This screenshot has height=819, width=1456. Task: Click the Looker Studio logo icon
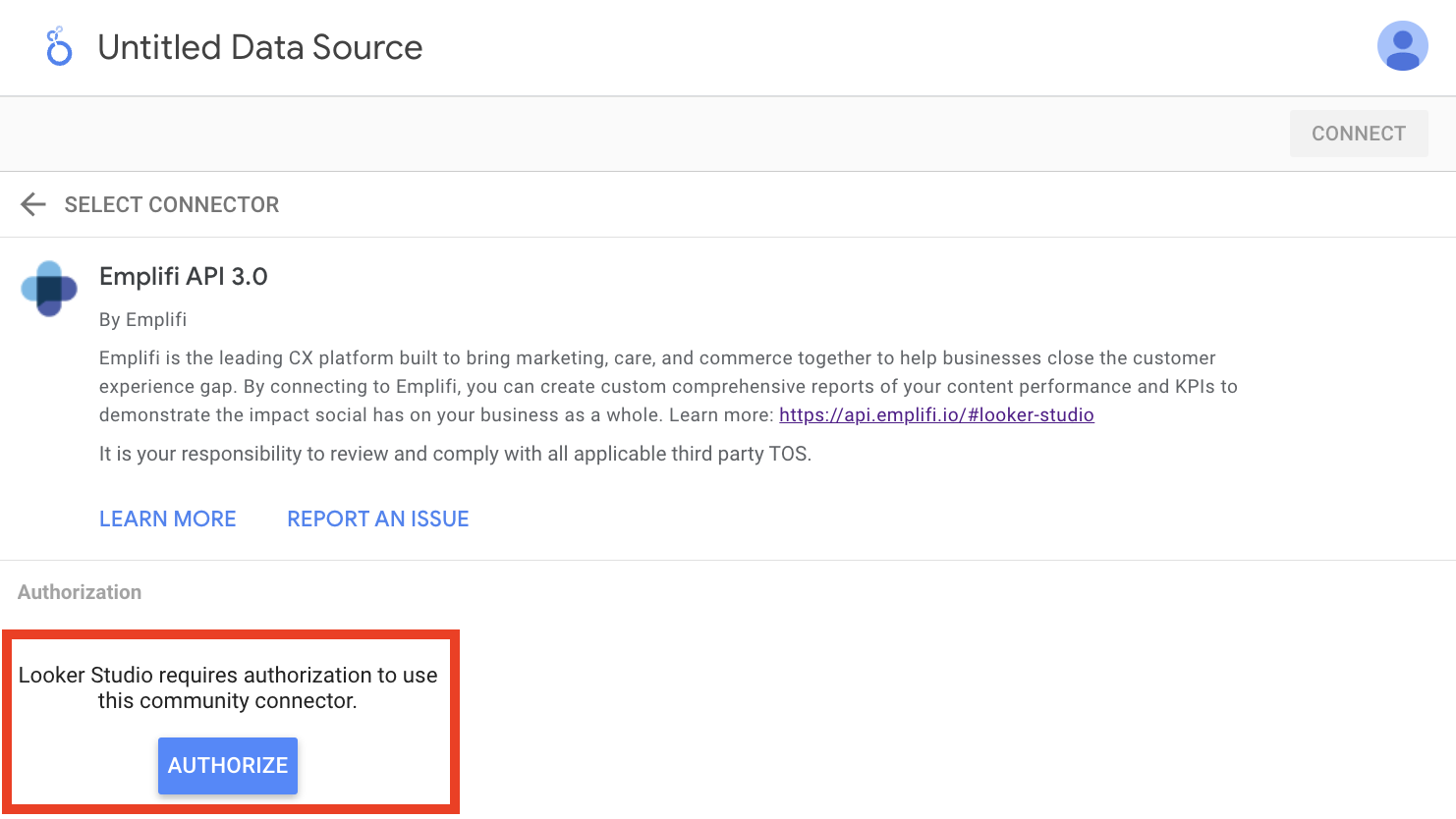59,47
